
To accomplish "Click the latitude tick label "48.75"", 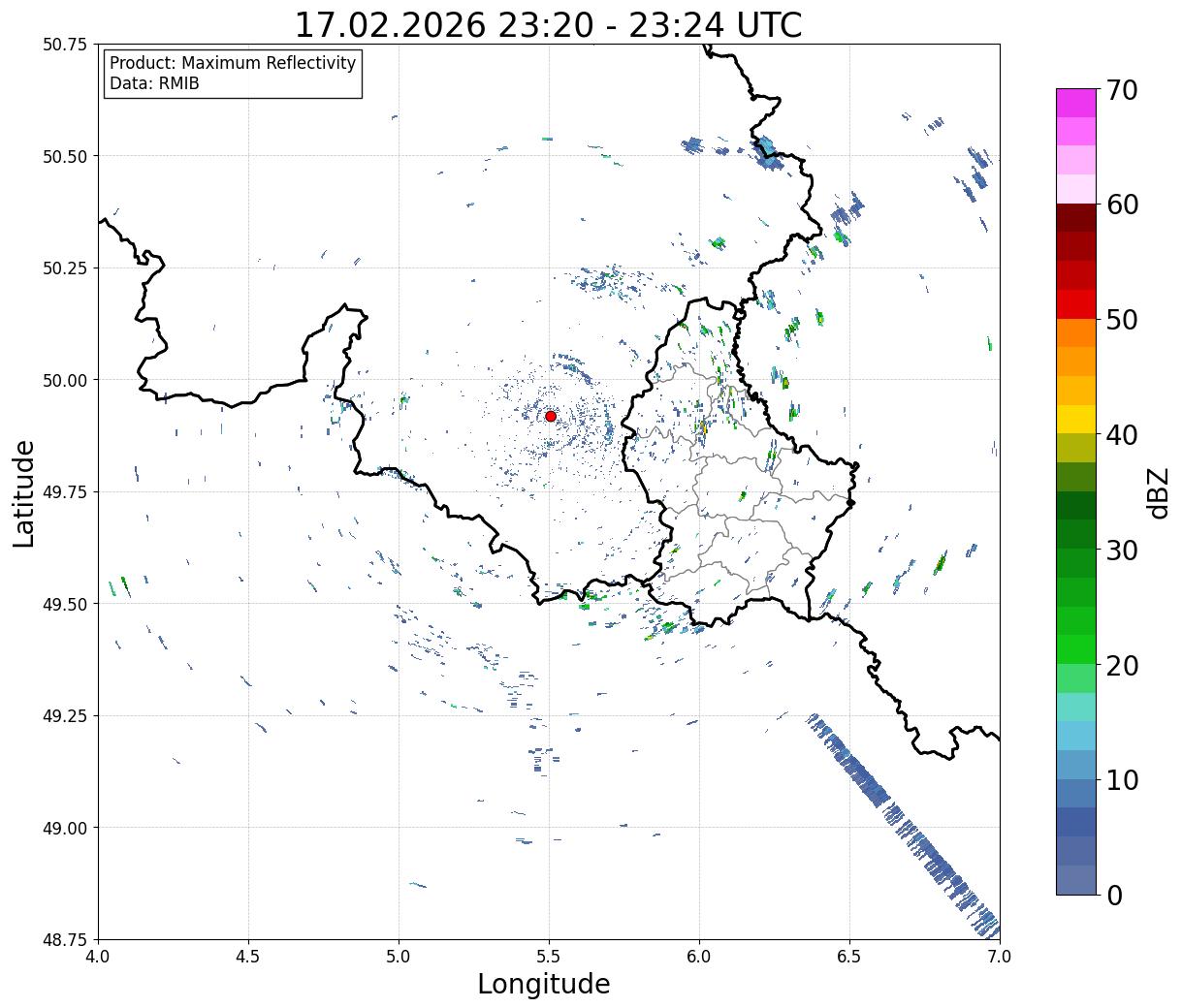I will [x=65, y=939].
